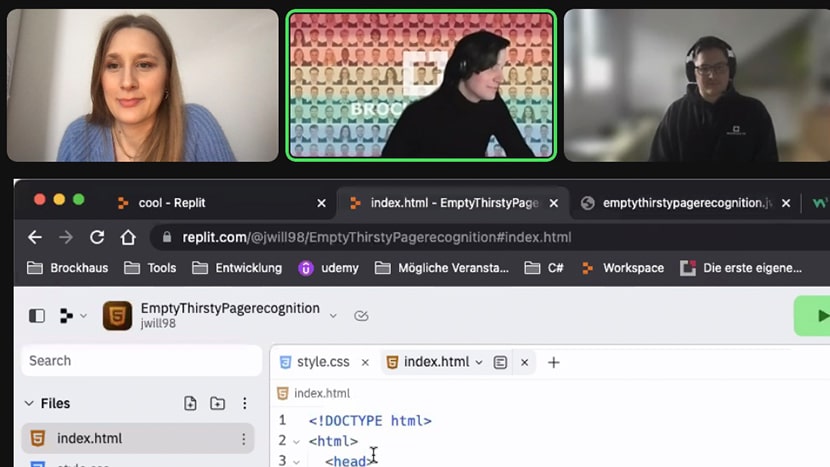
Task: Run the repl with the green play button
Action: coord(813,316)
